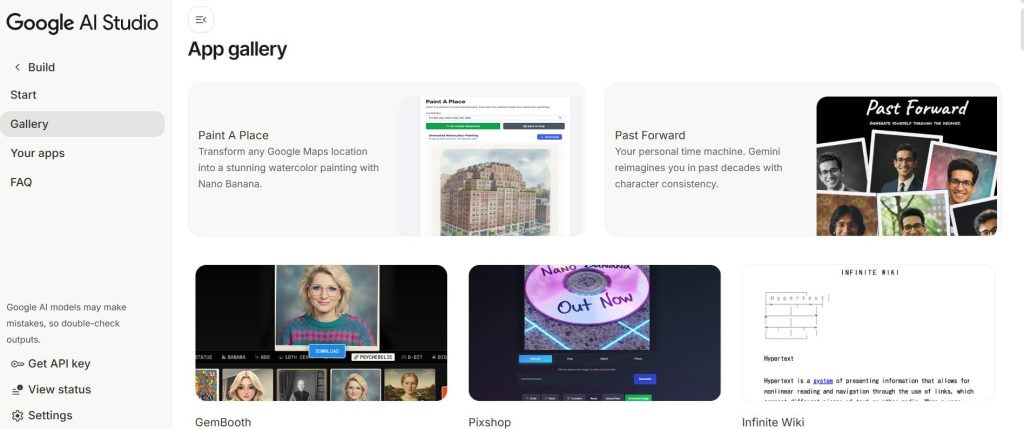Click the View status icon

tap(17, 390)
